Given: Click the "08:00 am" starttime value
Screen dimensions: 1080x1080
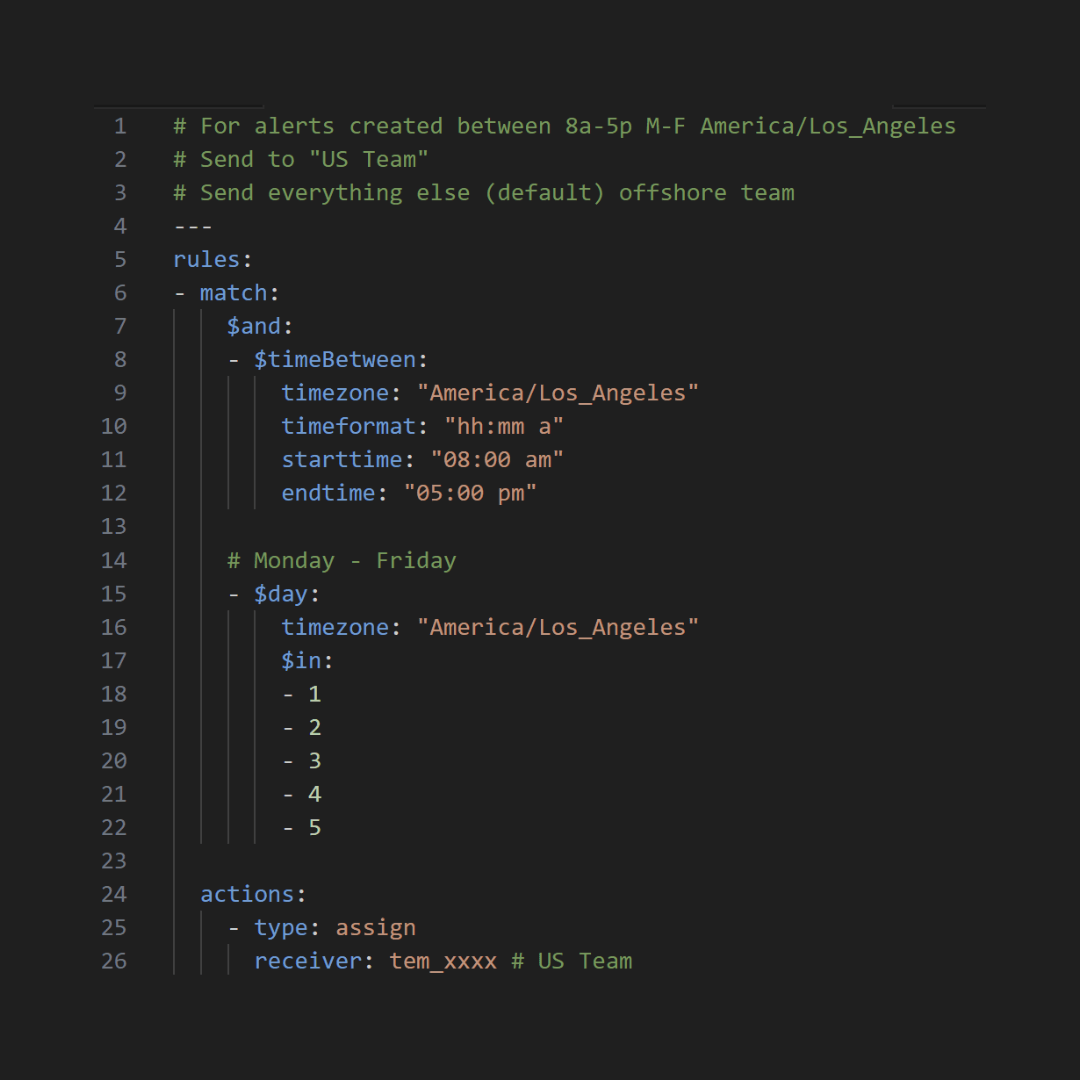Looking at the screenshot, I should [x=497, y=460].
